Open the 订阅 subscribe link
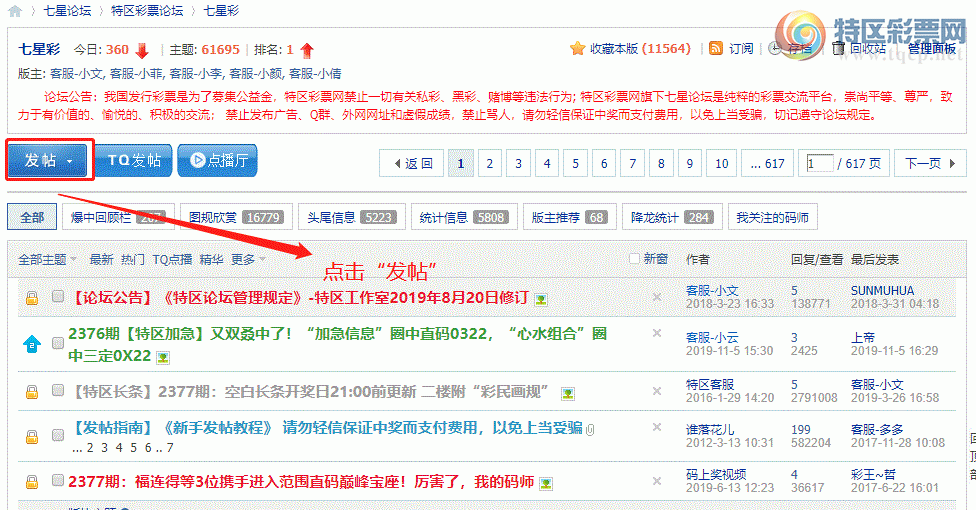The width and height of the screenshot is (976, 510). [x=741, y=48]
